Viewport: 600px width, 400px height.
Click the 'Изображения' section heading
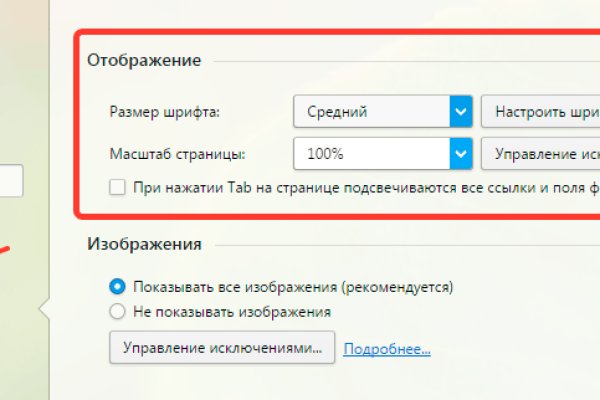[144, 243]
